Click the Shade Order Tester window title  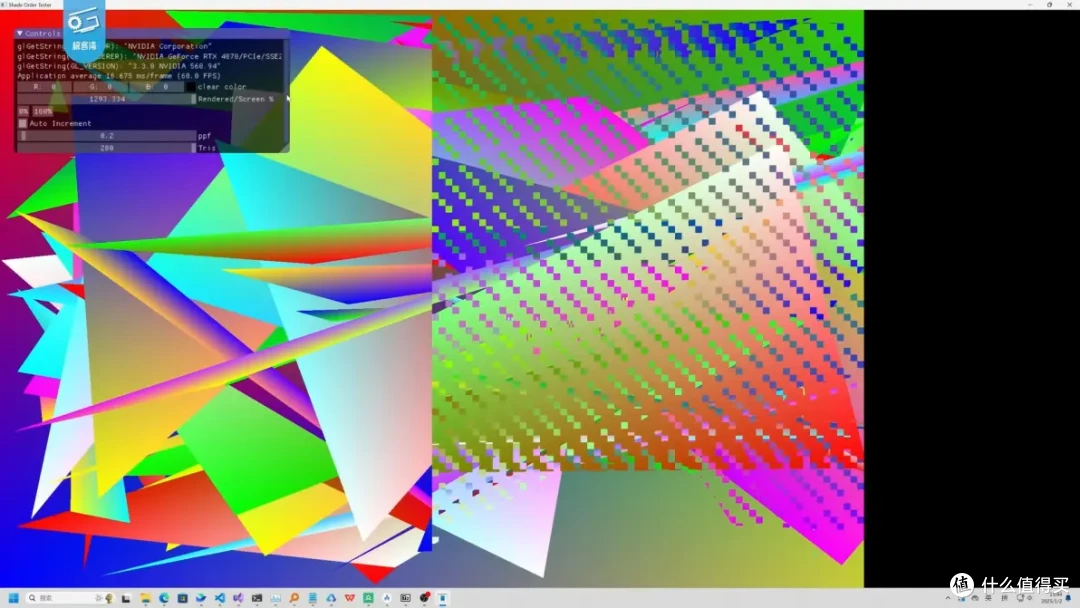click(x=30, y=4)
